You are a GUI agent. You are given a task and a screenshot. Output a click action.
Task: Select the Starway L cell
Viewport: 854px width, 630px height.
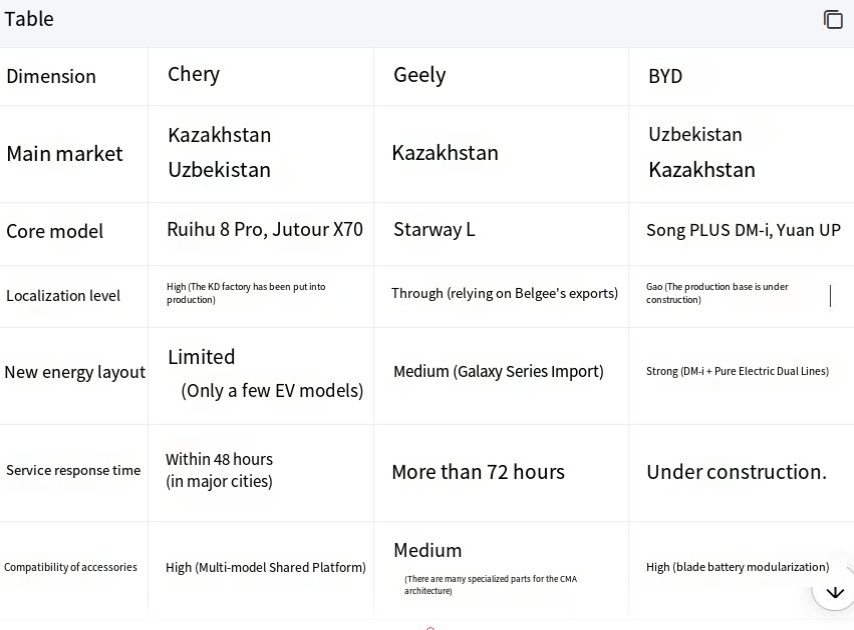click(x=434, y=230)
